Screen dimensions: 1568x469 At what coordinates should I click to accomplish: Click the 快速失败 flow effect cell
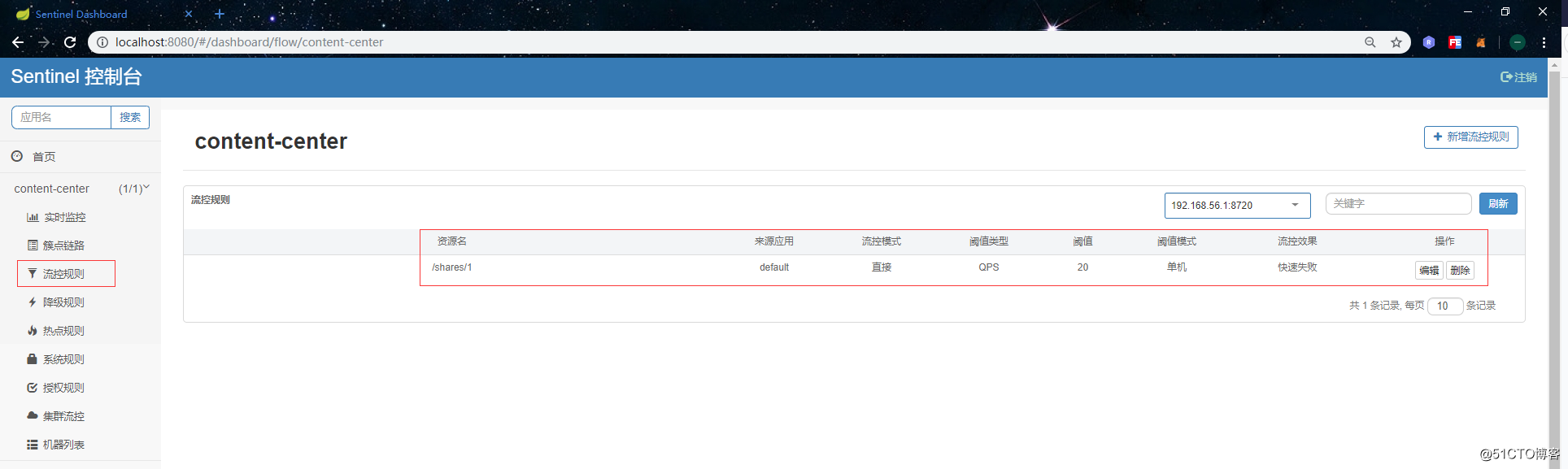tap(1297, 267)
